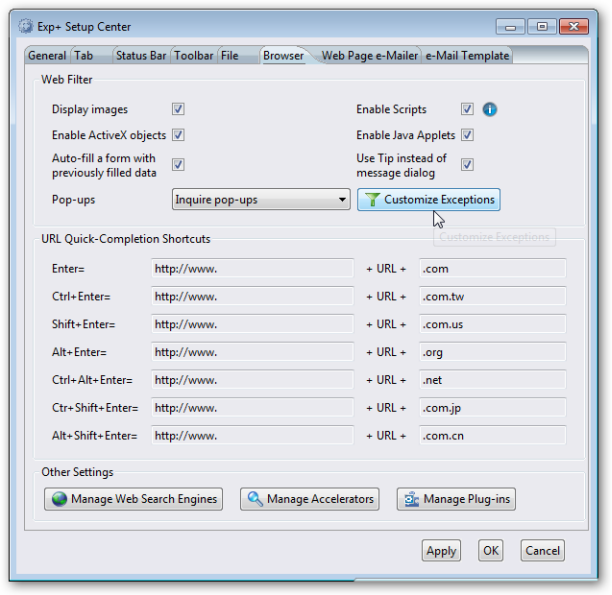Select the Status Bar tab
This screenshot has width=612, height=595.
(x=140, y=56)
